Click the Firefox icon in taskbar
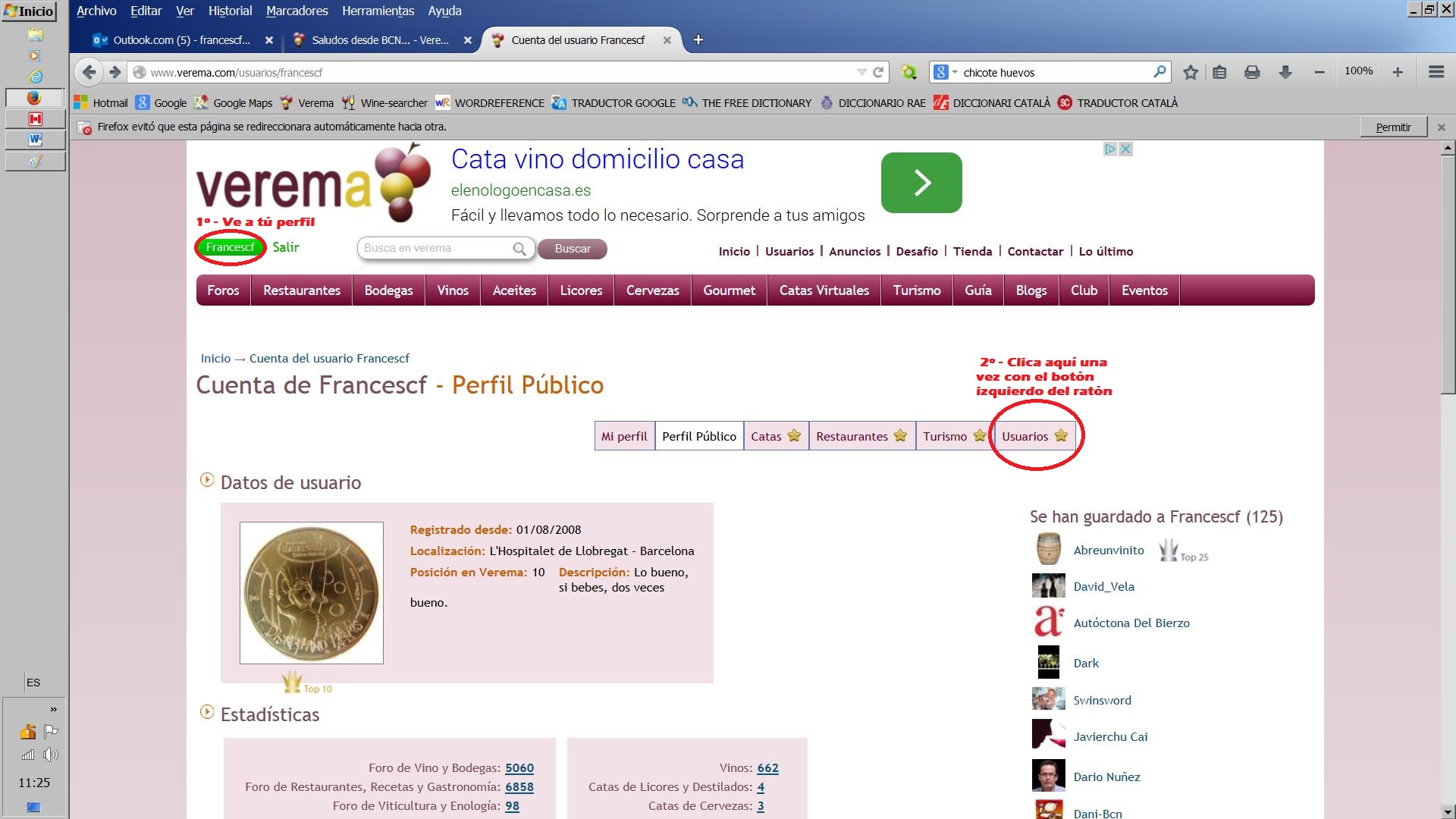 tap(34, 98)
